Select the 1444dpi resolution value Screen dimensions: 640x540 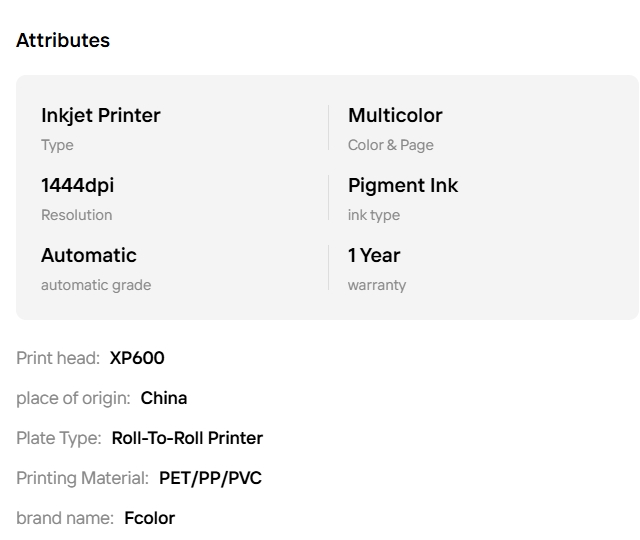click(x=78, y=185)
